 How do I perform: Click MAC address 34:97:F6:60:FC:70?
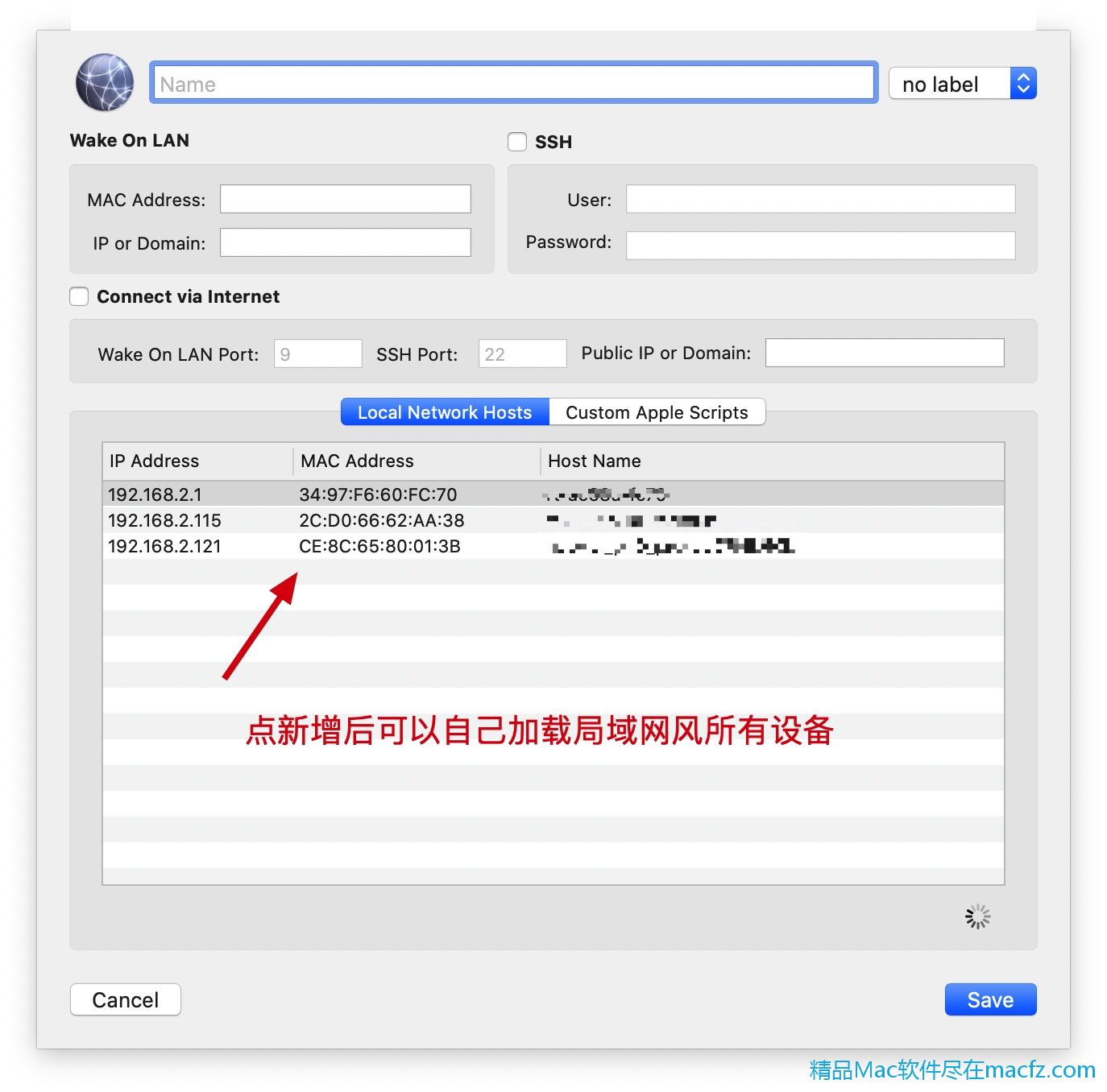[x=378, y=494]
